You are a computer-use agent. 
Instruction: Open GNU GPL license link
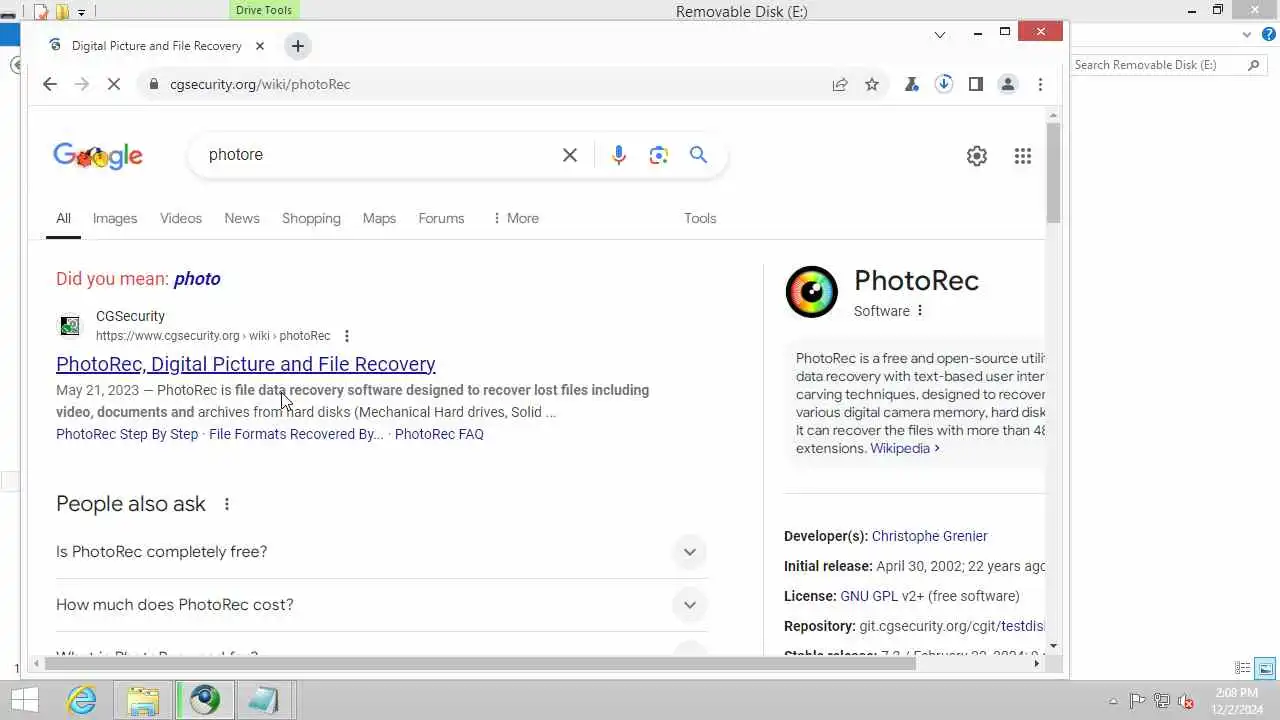click(869, 596)
